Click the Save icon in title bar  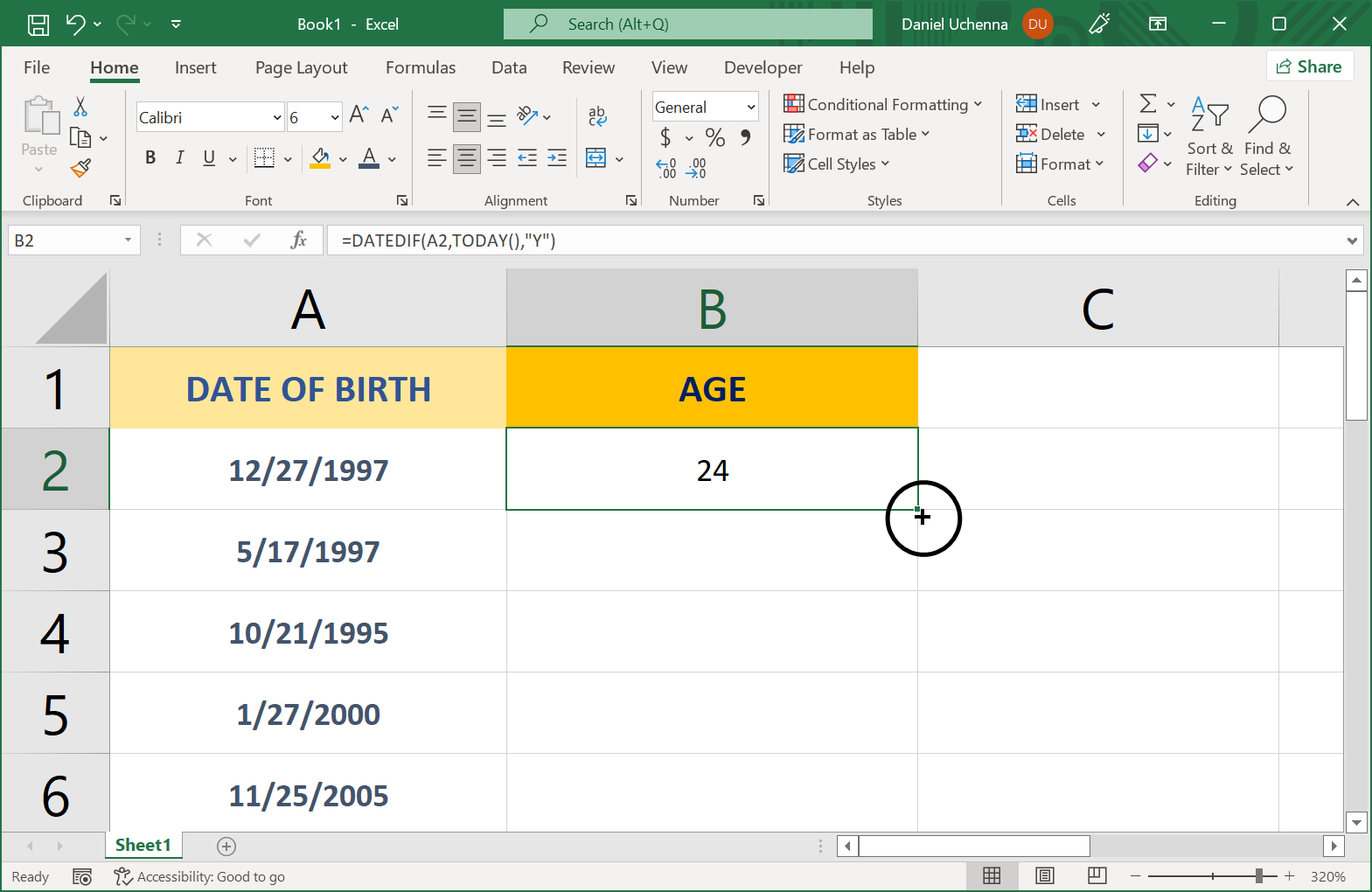(x=38, y=24)
